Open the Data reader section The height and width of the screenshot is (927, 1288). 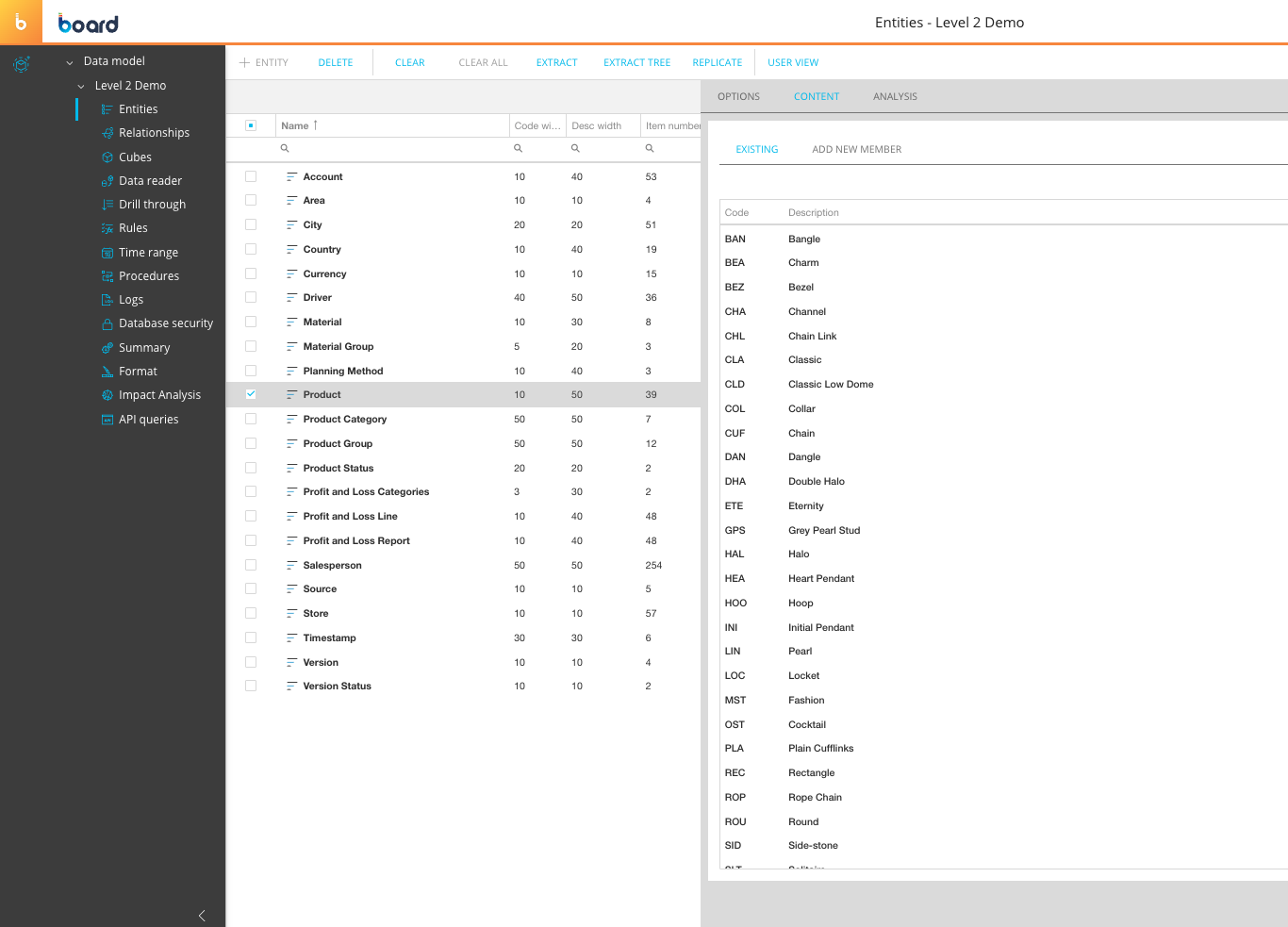tap(151, 180)
